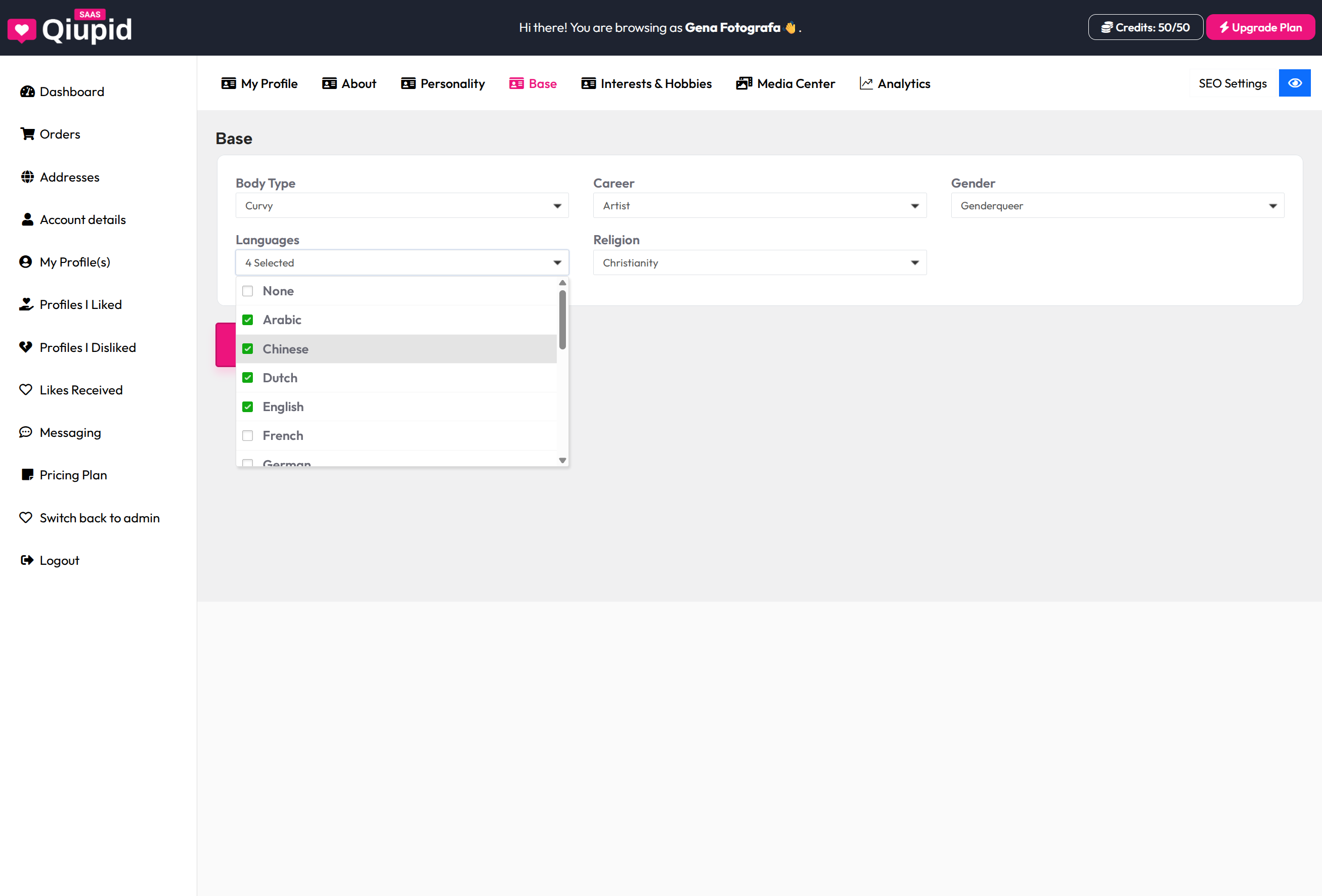Click the Qiupid heart logo

pyautogui.click(x=22, y=30)
